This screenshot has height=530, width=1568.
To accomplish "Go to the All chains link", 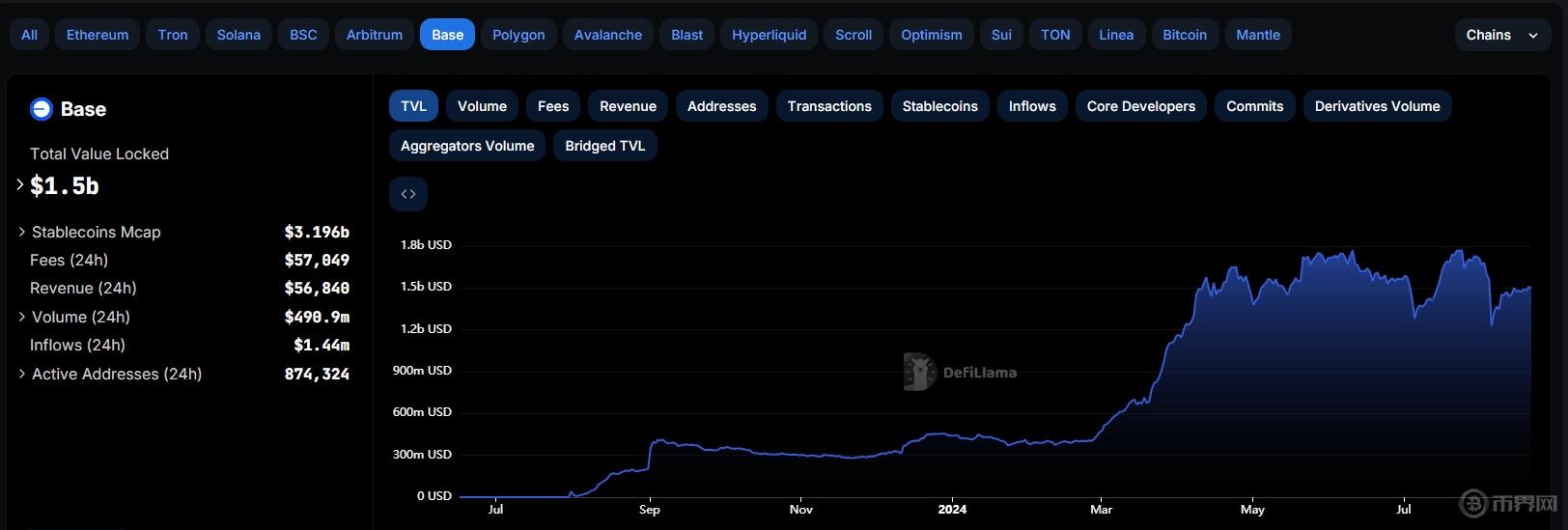I will coord(30,35).
